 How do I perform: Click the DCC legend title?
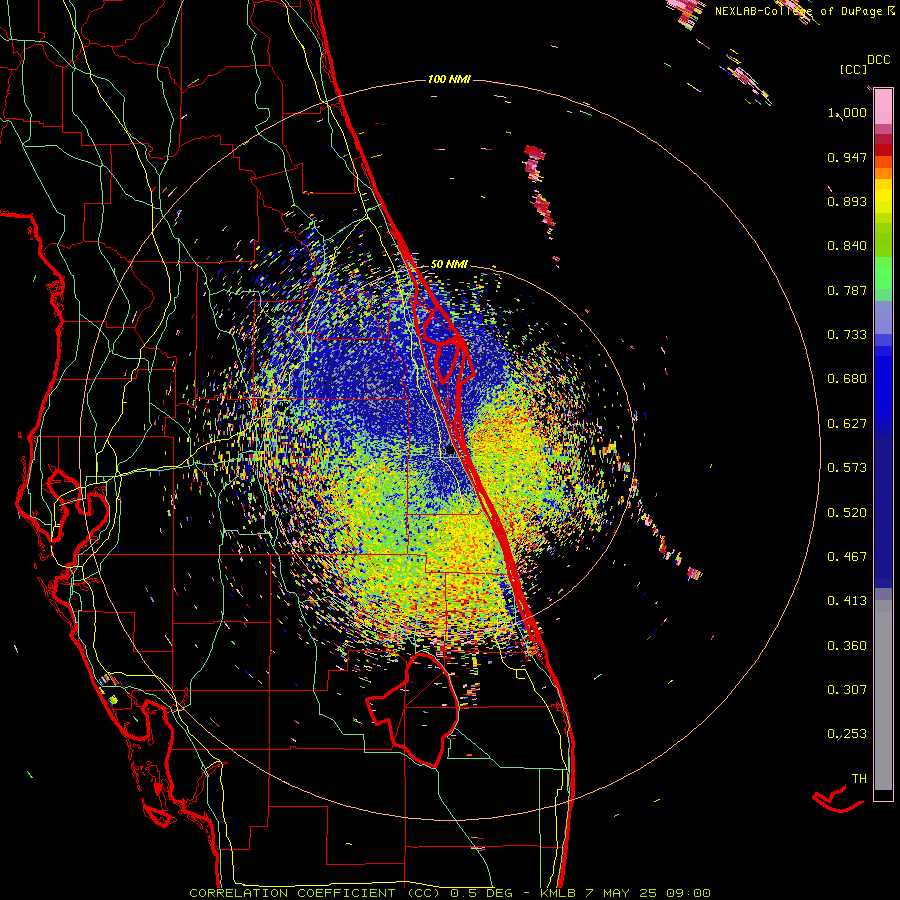pyautogui.click(x=878, y=60)
